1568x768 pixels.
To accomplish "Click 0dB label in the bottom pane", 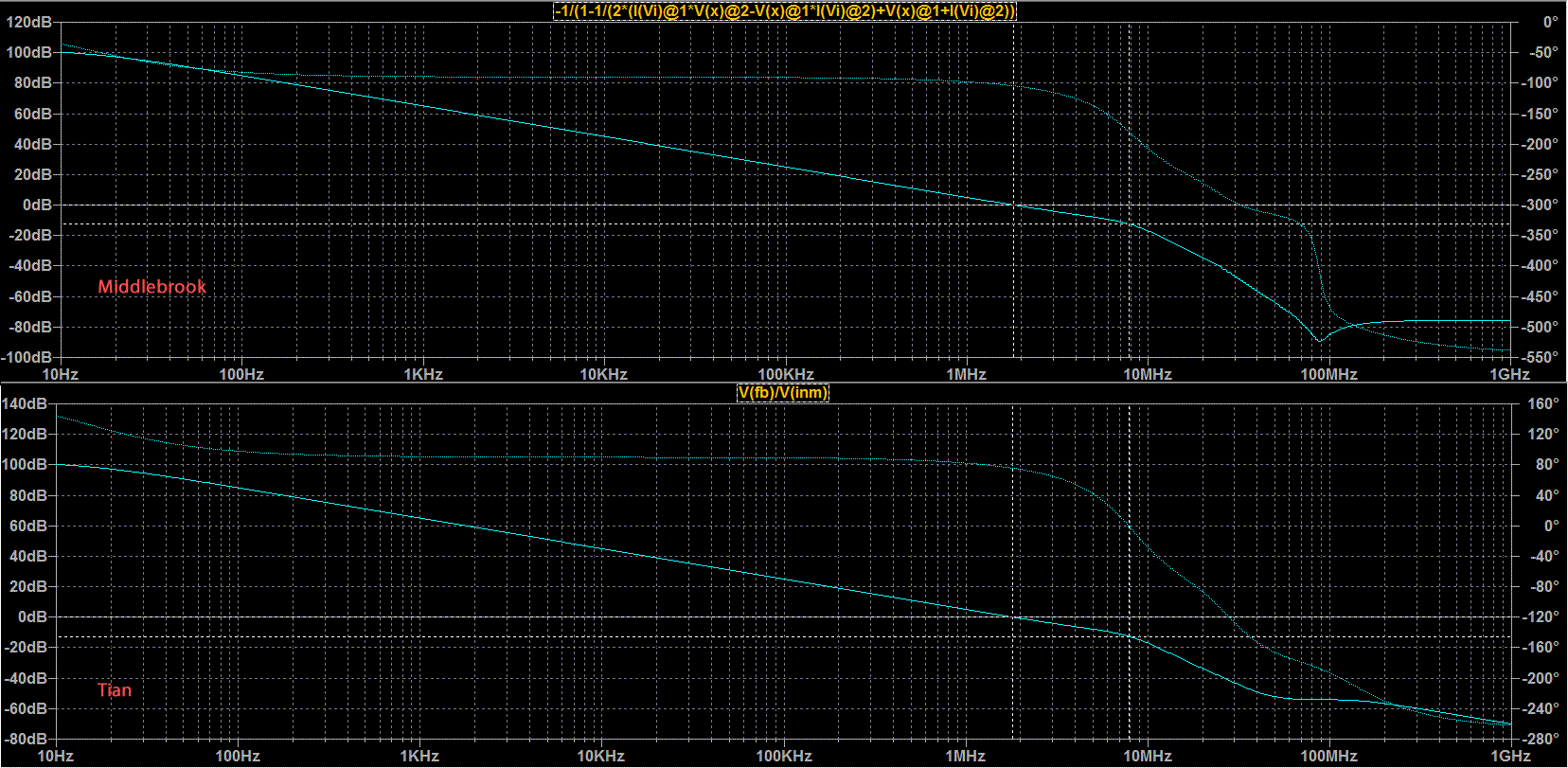I will tap(32, 616).
